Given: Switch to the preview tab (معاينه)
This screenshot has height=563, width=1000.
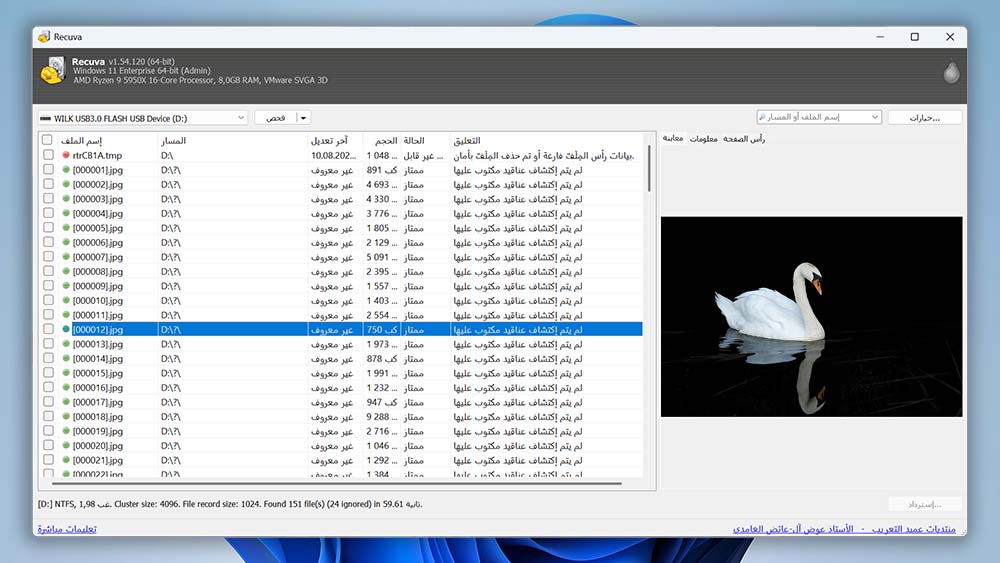Looking at the screenshot, I should 672,138.
